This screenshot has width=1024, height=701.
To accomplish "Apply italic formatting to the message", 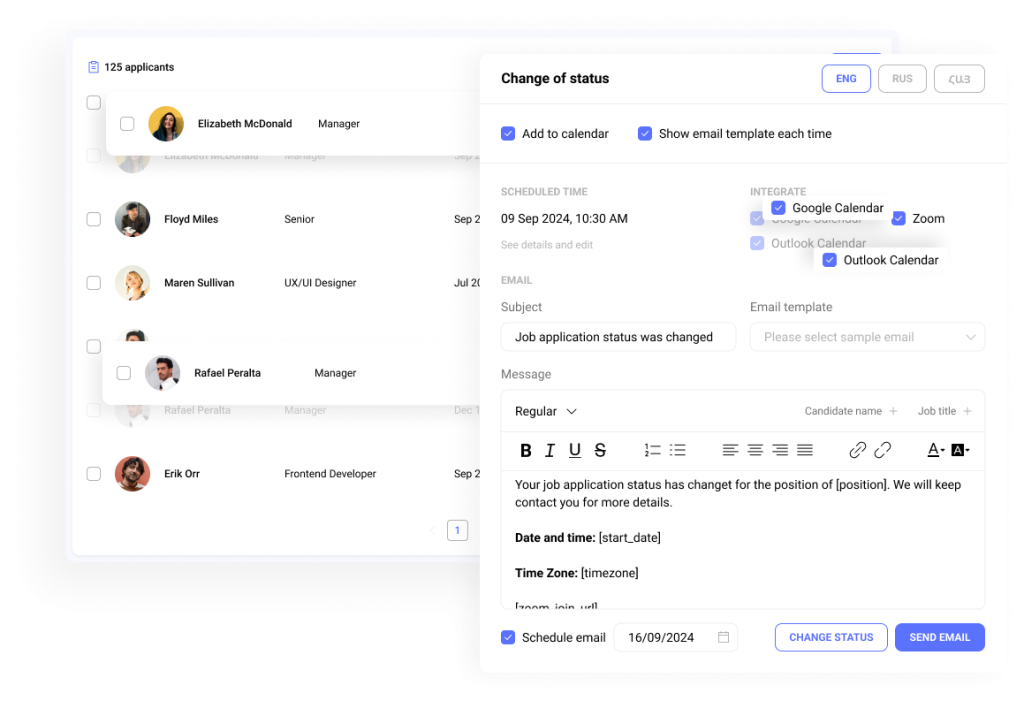I will click(x=550, y=450).
